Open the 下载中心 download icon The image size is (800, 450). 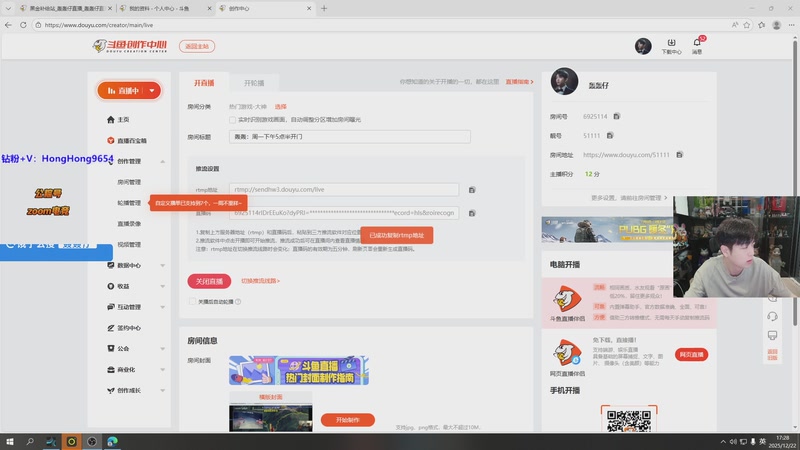pos(671,45)
